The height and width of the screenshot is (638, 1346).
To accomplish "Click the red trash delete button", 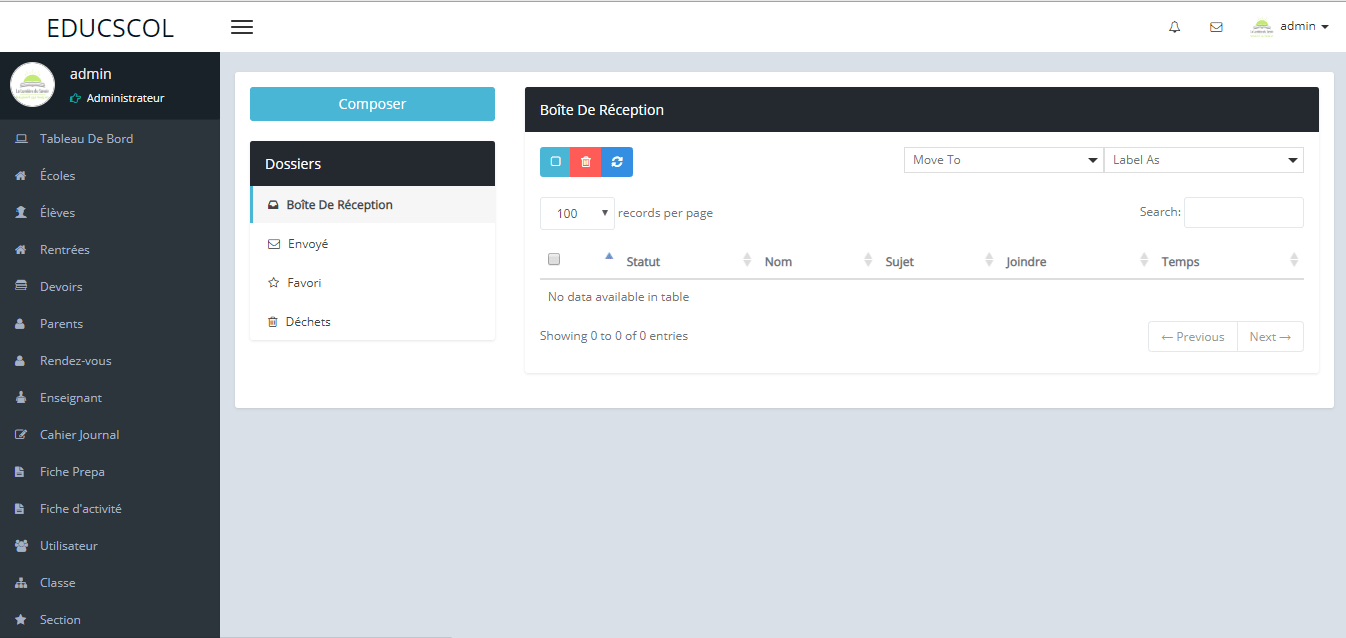I will click(586, 162).
